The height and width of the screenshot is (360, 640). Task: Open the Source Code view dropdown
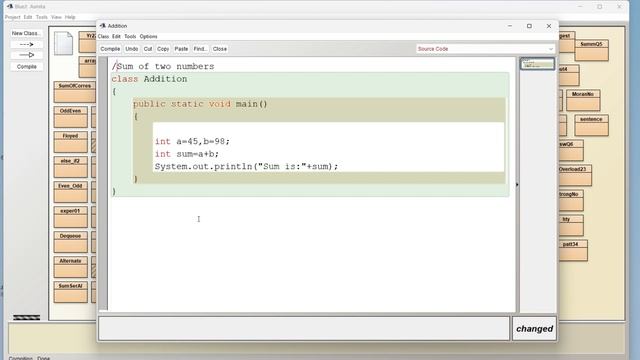click(485, 49)
